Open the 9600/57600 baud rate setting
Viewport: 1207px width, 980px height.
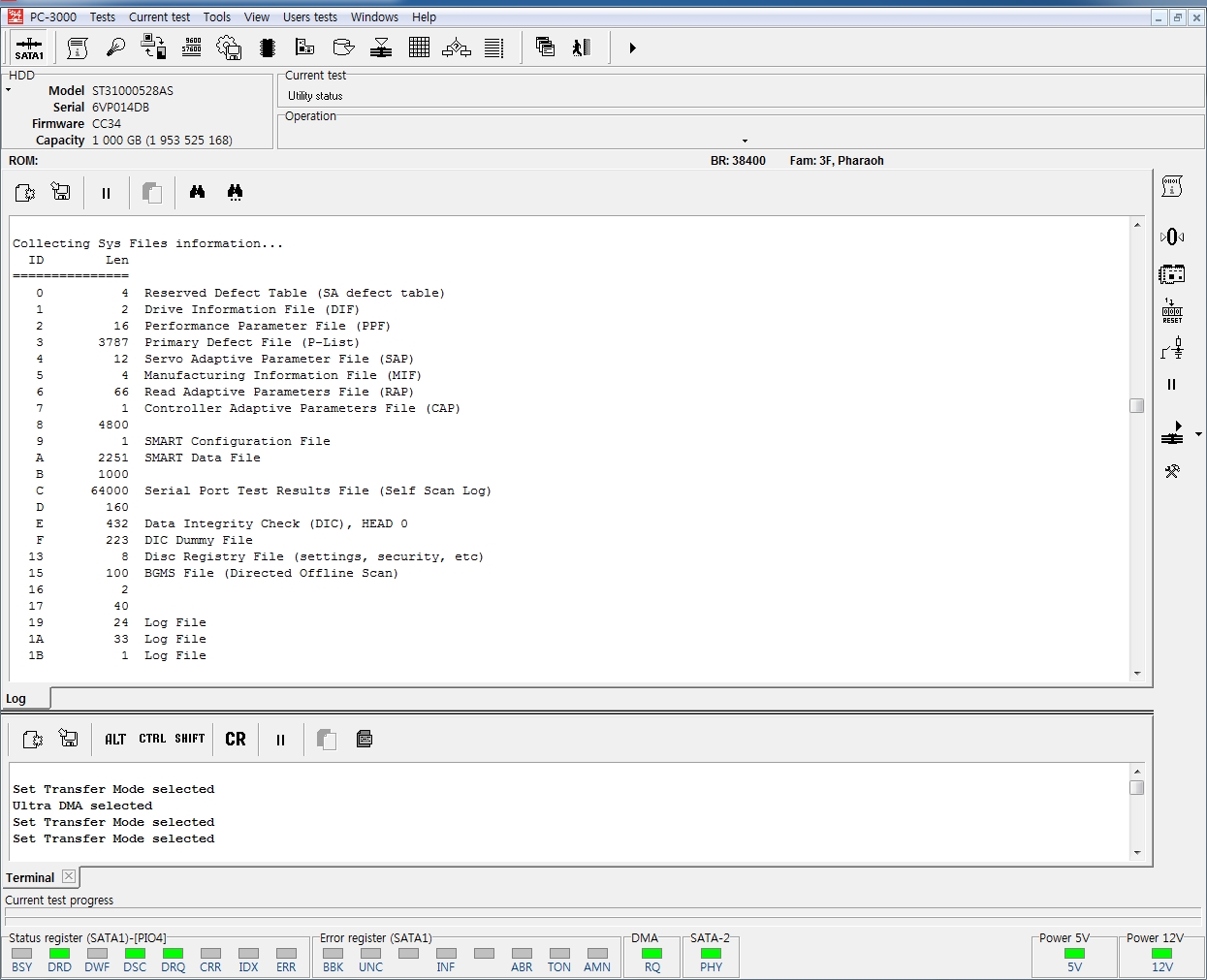(x=192, y=47)
